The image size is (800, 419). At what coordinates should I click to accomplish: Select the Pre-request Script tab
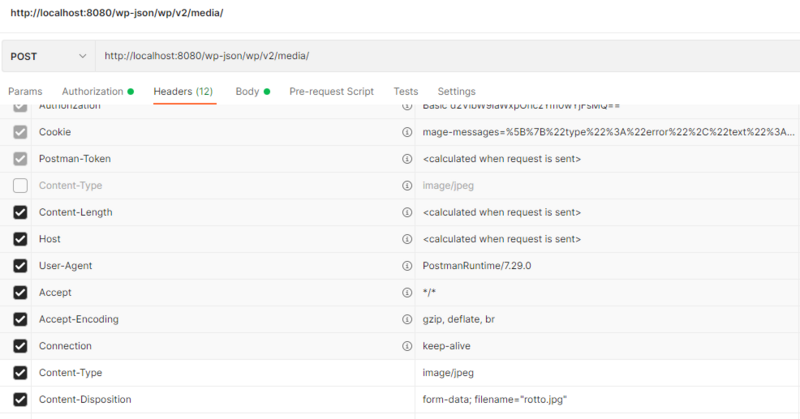331,91
